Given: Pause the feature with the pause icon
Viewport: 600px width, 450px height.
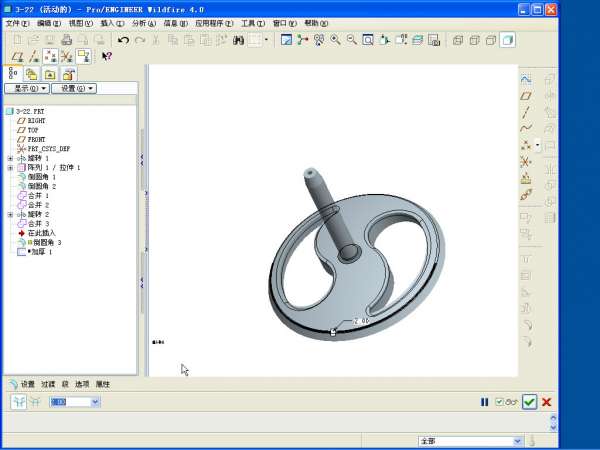Looking at the screenshot, I should point(485,402).
